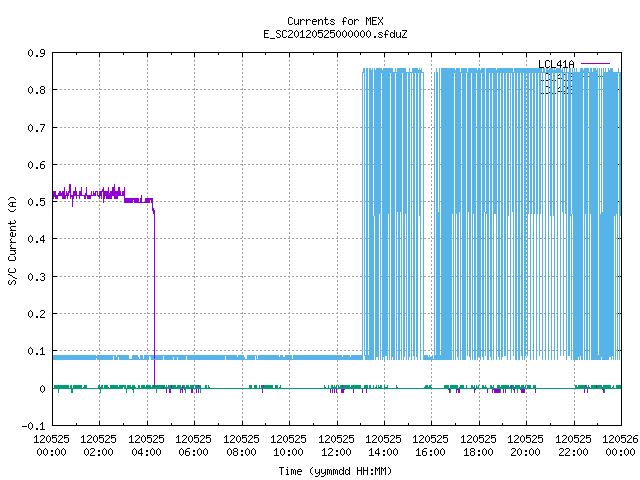Click the y-axis tick label "0.8"

(x=36, y=90)
